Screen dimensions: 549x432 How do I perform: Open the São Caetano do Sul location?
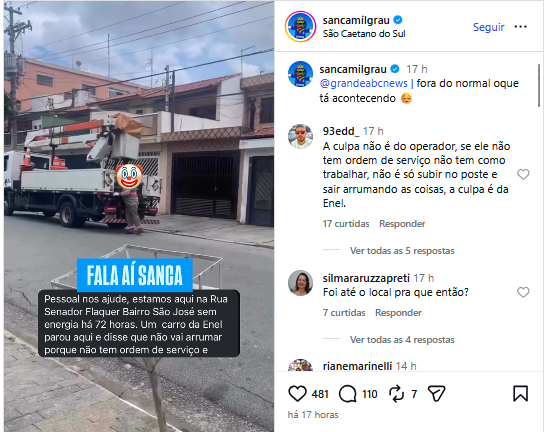pos(364,34)
